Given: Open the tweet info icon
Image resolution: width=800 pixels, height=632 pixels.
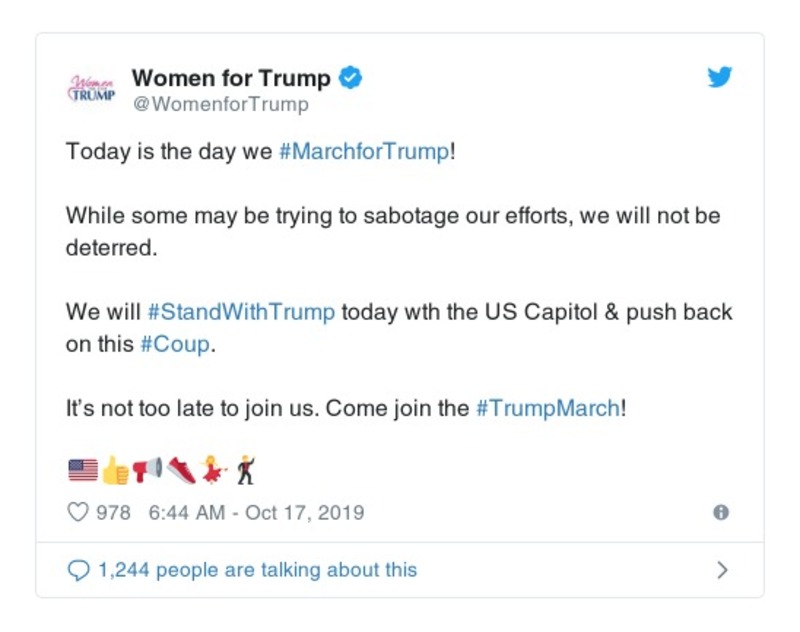Looking at the screenshot, I should (720, 513).
